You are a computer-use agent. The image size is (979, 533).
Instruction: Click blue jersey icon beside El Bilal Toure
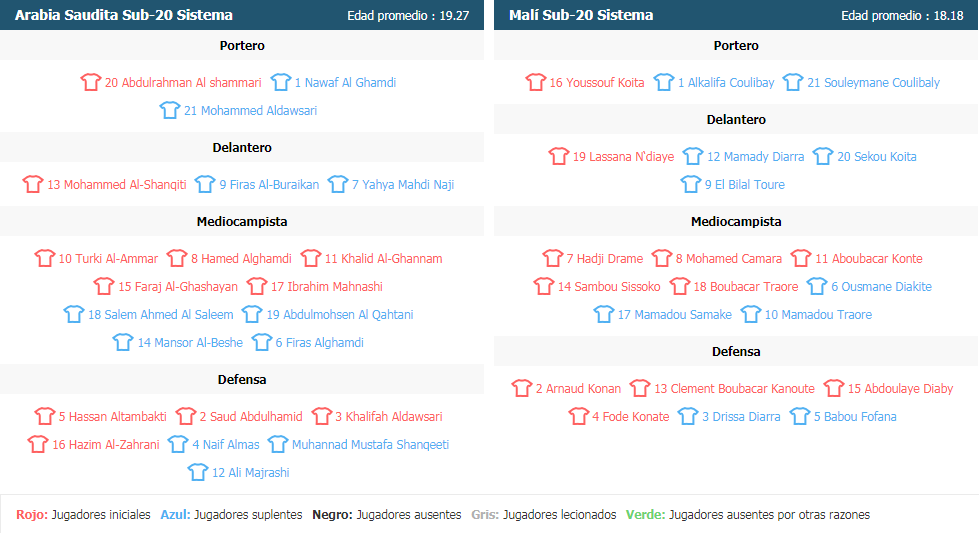pyautogui.click(x=691, y=184)
